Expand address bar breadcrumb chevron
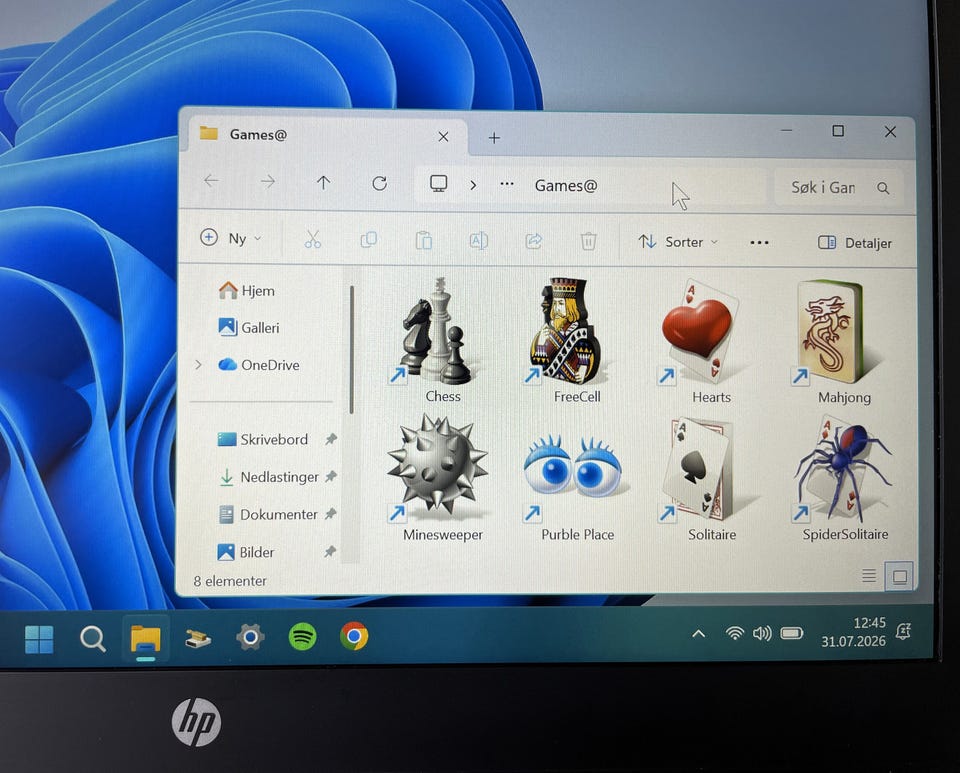This screenshot has width=960, height=773. tap(473, 184)
